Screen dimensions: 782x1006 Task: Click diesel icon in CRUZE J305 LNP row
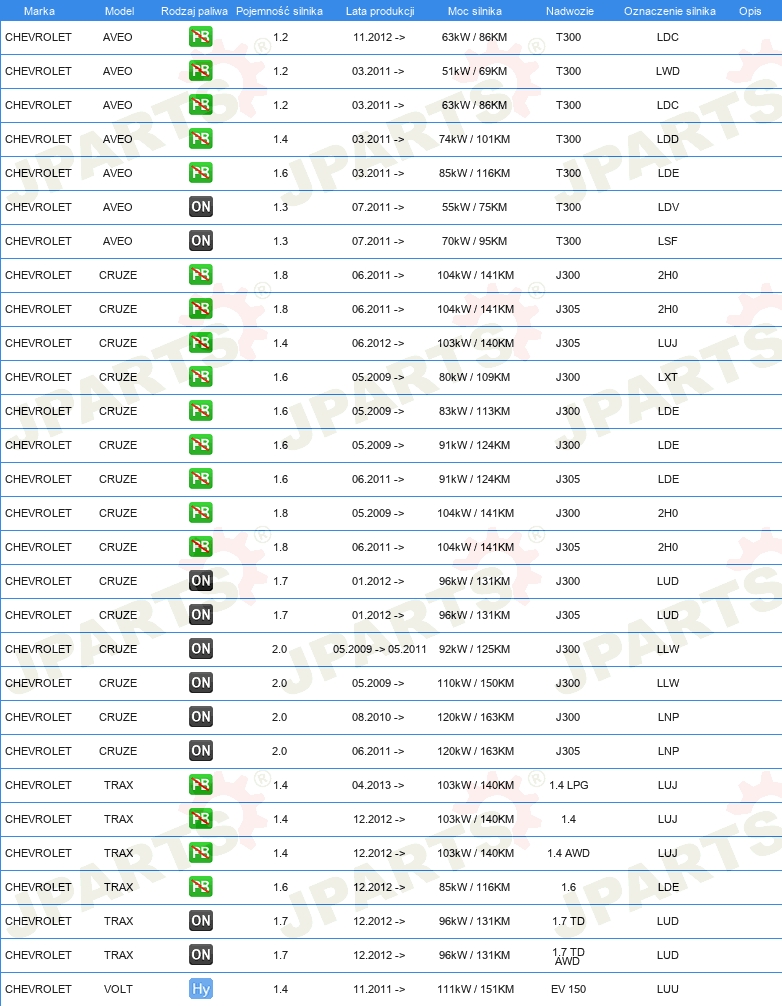pos(201,751)
